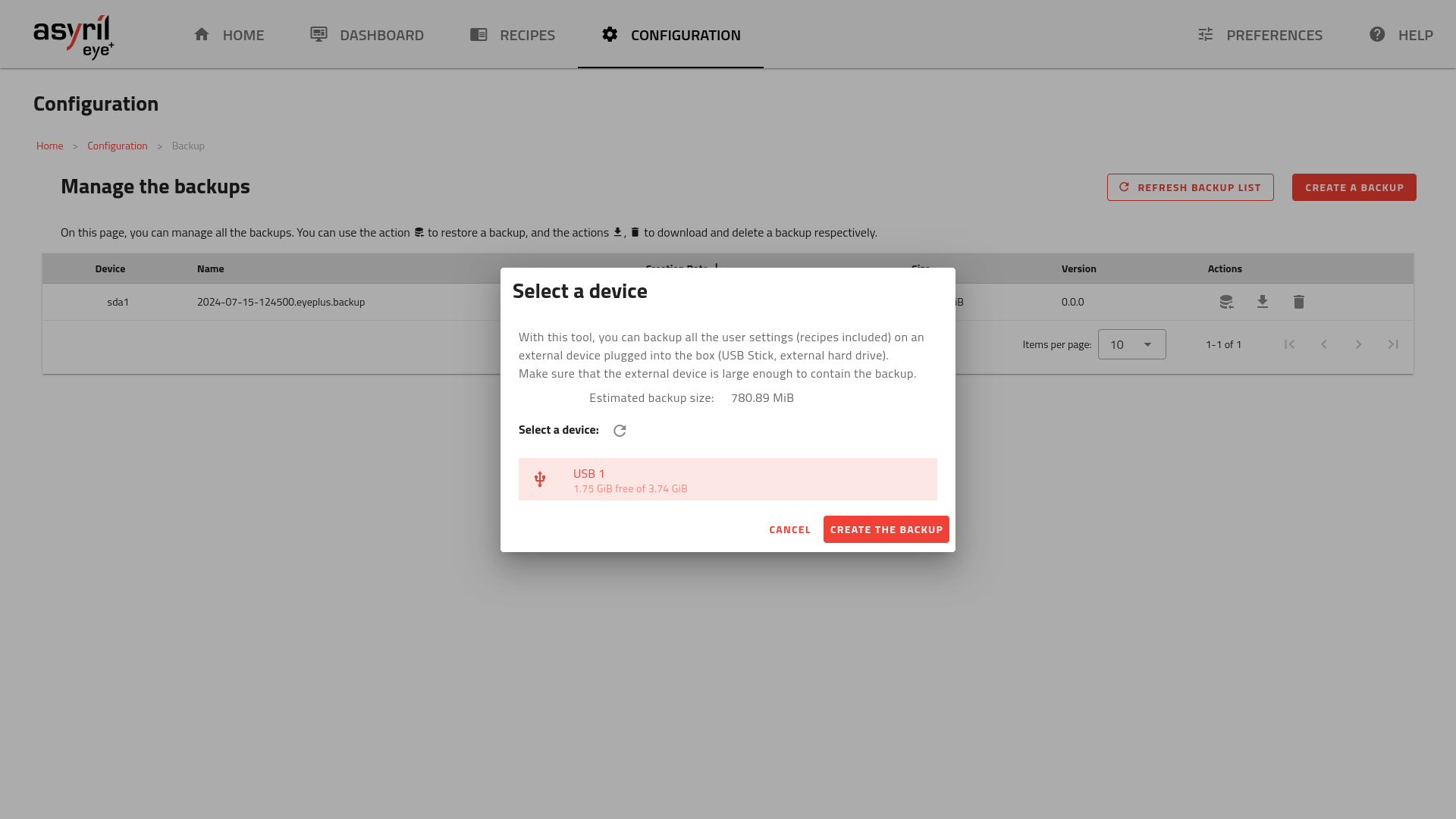Select the USB 1 device entry
This screenshot has height=819, width=1456.
click(x=727, y=479)
